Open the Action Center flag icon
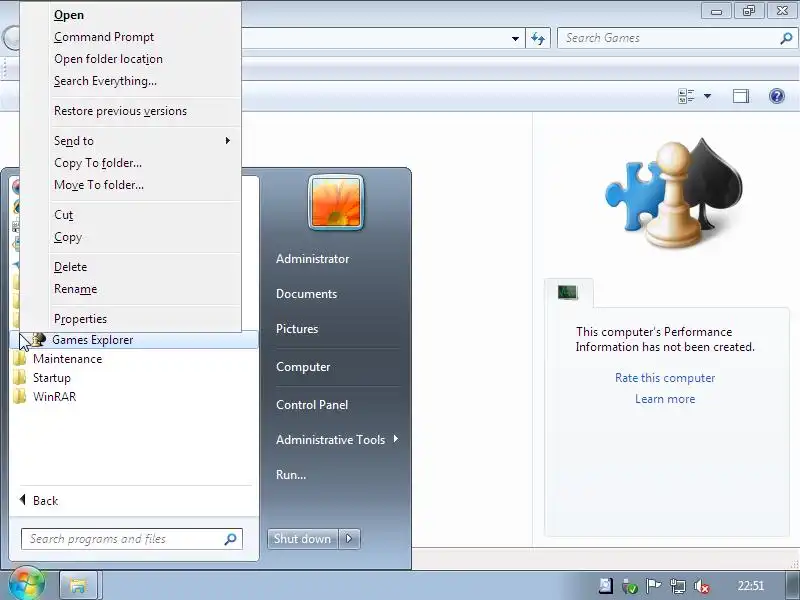The image size is (800, 600). pos(653,586)
